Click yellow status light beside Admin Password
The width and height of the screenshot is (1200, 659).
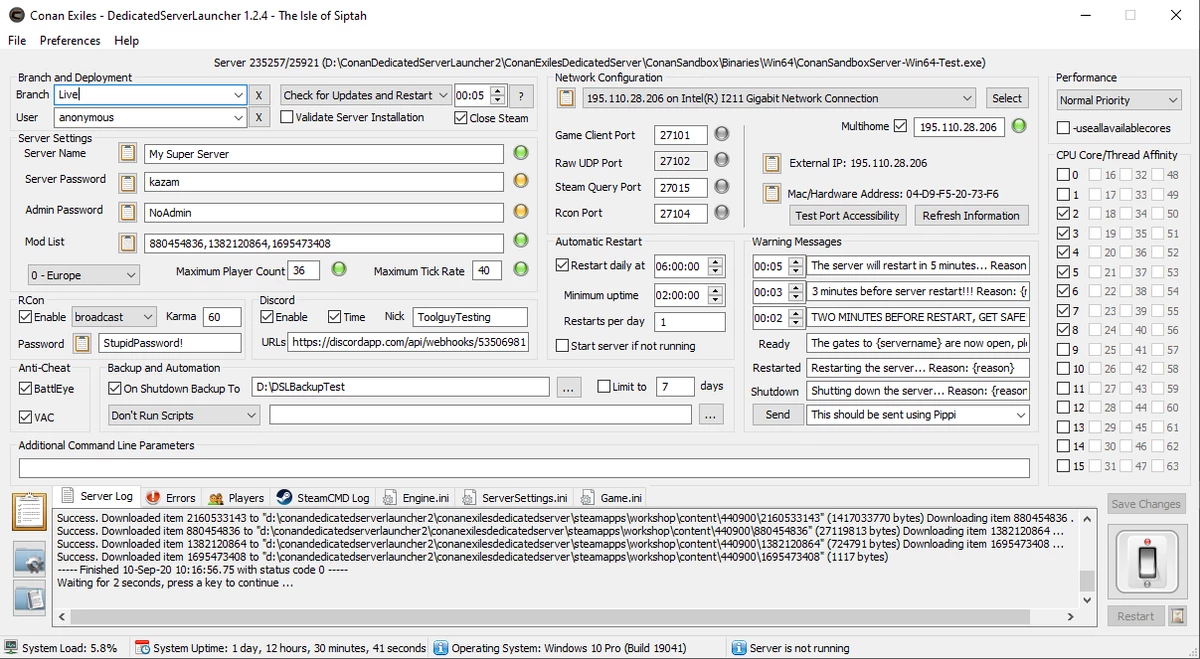point(520,212)
